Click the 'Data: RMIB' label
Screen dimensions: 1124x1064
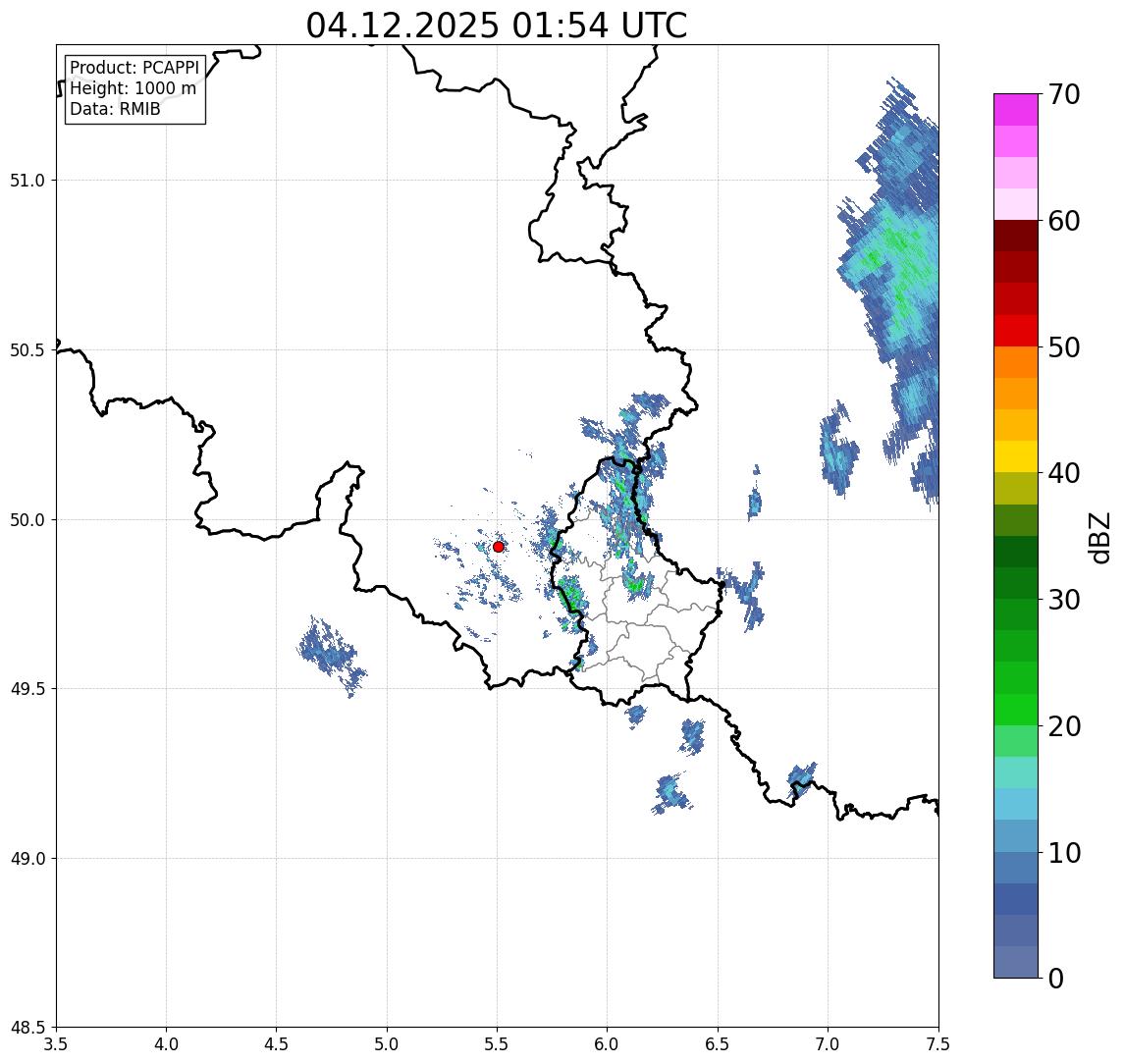click(115, 109)
